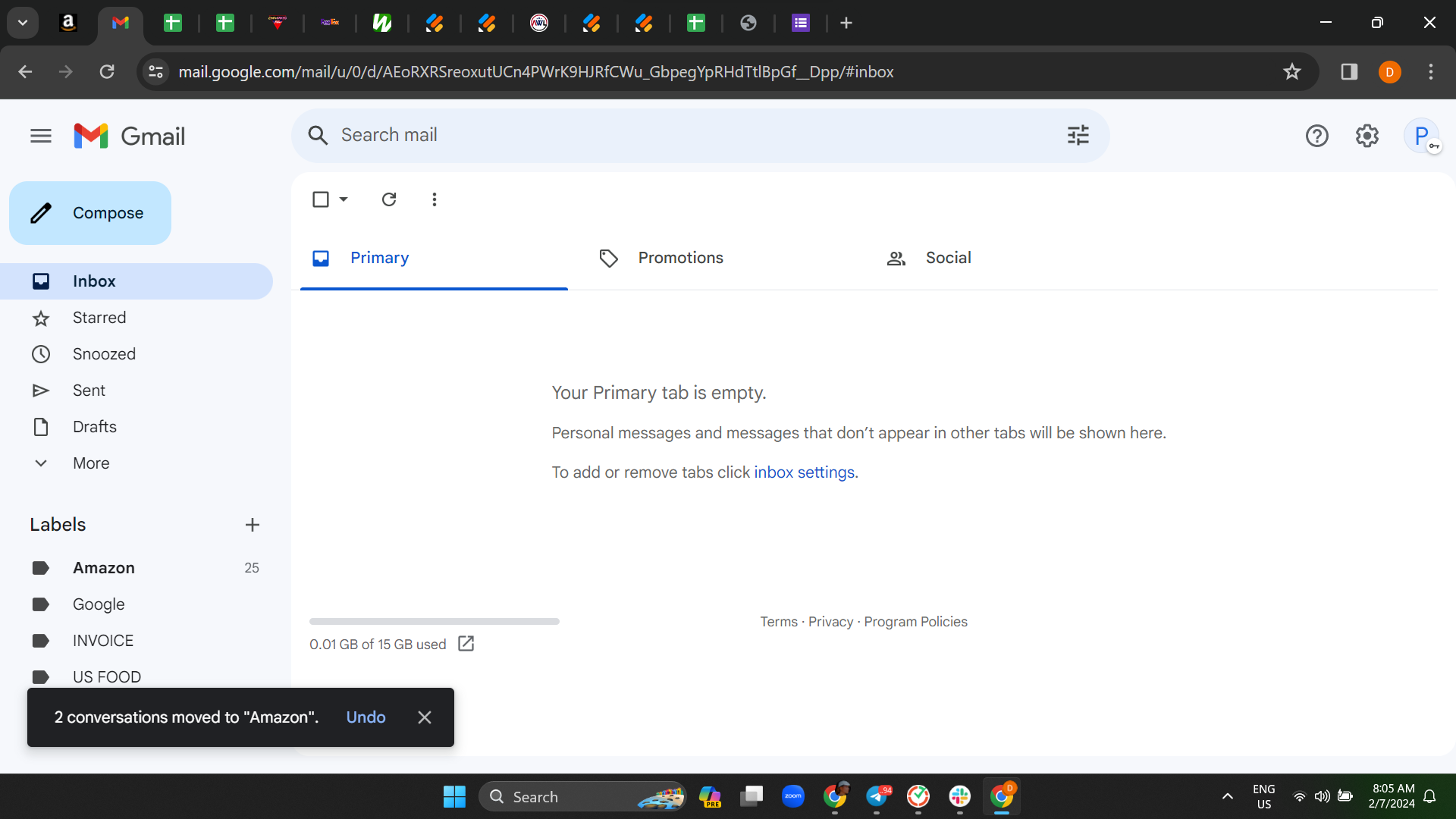This screenshot has height=819, width=1456.
Task: Create a new label with plus icon
Action: pyautogui.click(x=253, y=525)
